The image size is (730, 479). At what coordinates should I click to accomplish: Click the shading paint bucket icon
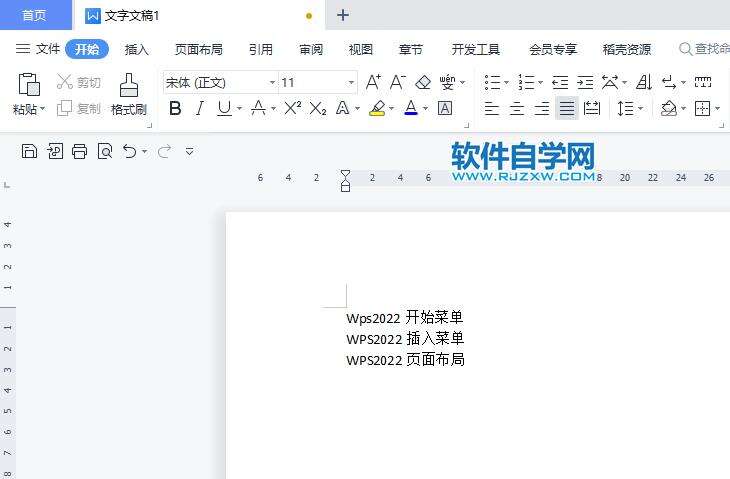point(669,108)
